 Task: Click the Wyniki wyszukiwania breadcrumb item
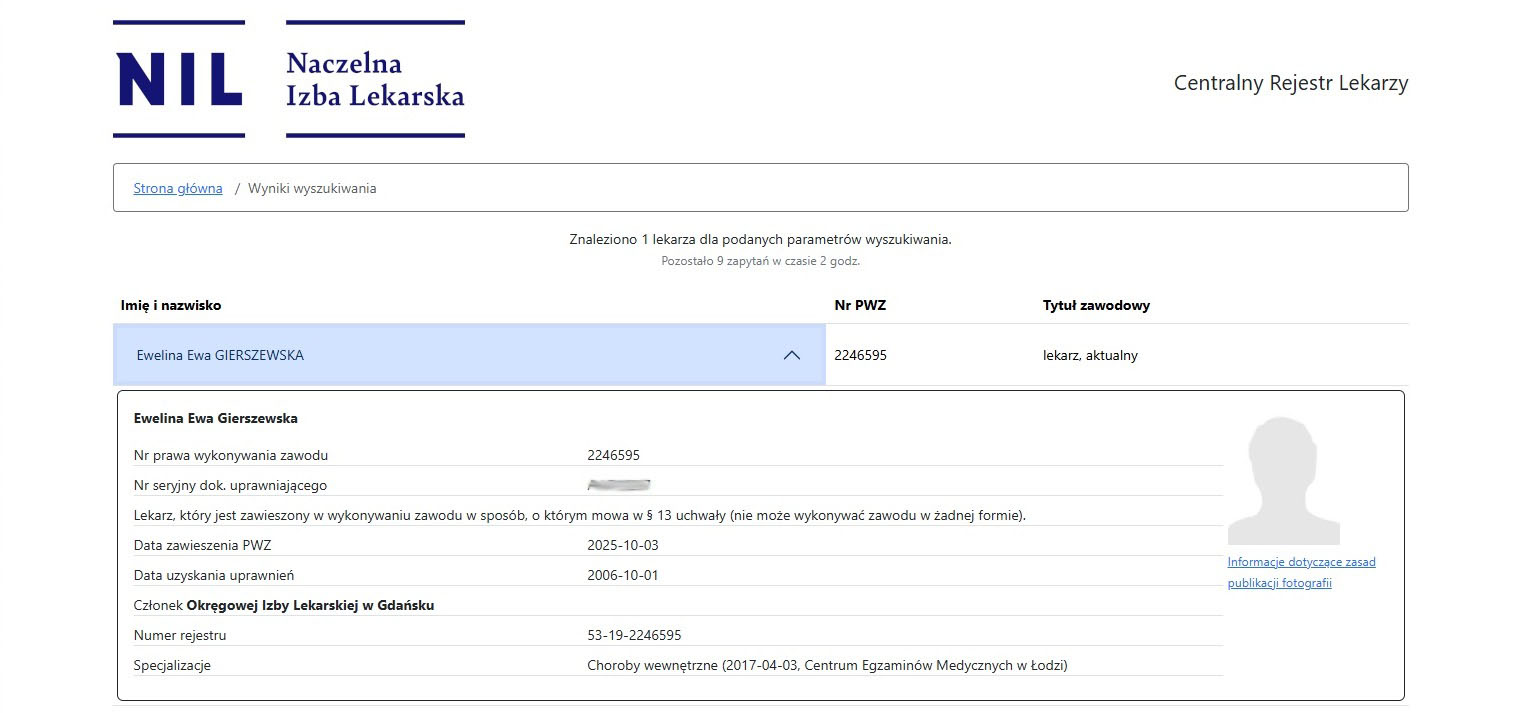pos(312,188)
